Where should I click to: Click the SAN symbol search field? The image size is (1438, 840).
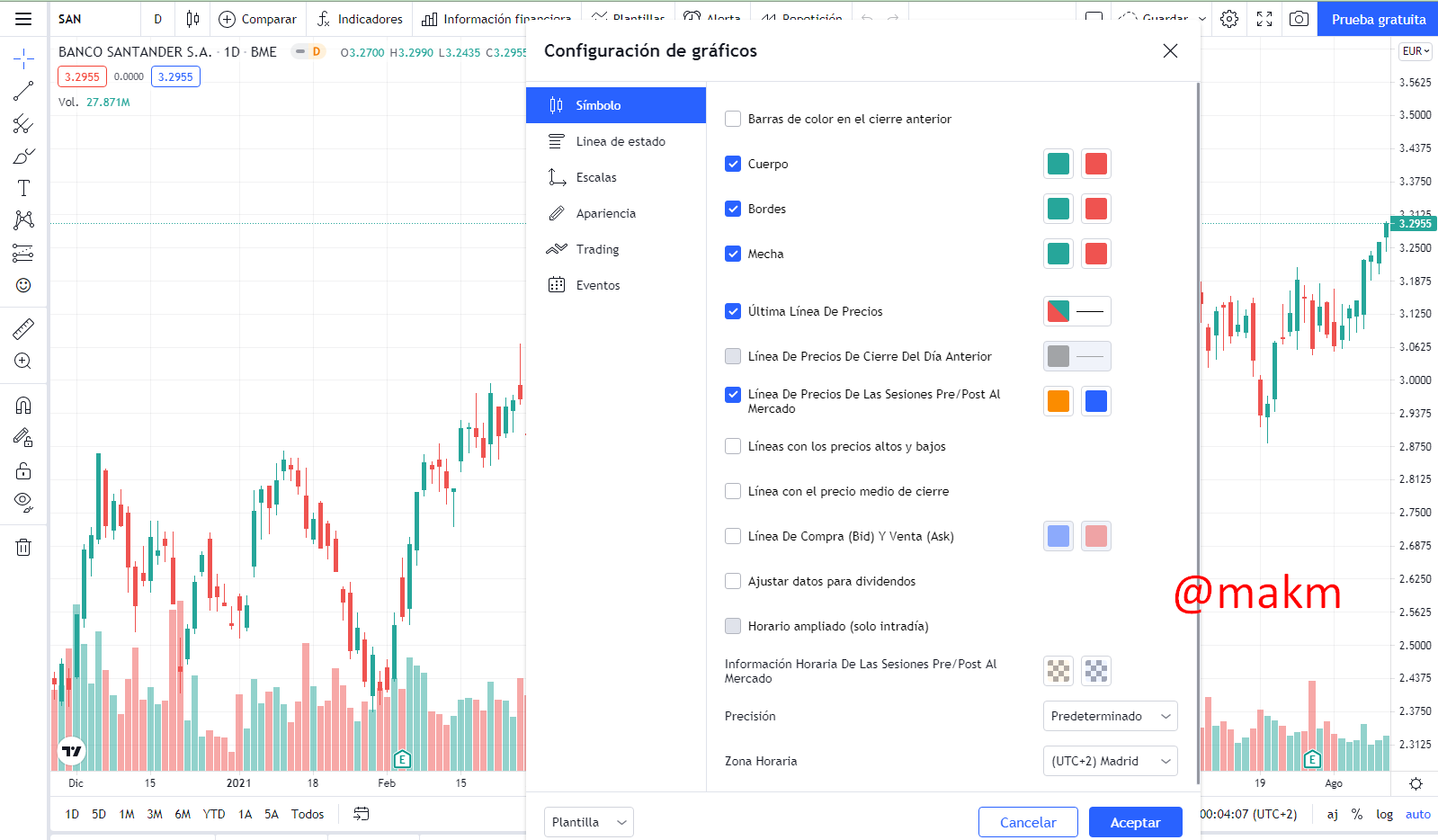[94, 19]
